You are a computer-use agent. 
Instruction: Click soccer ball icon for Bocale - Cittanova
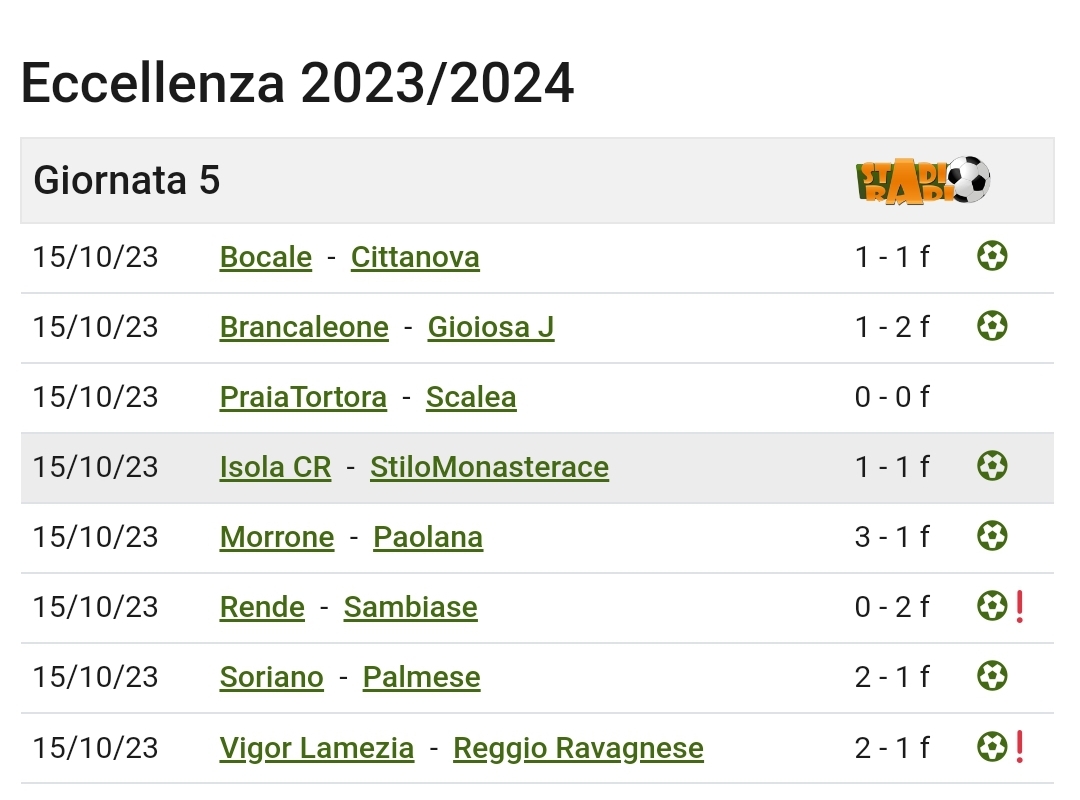coord(992,256)
